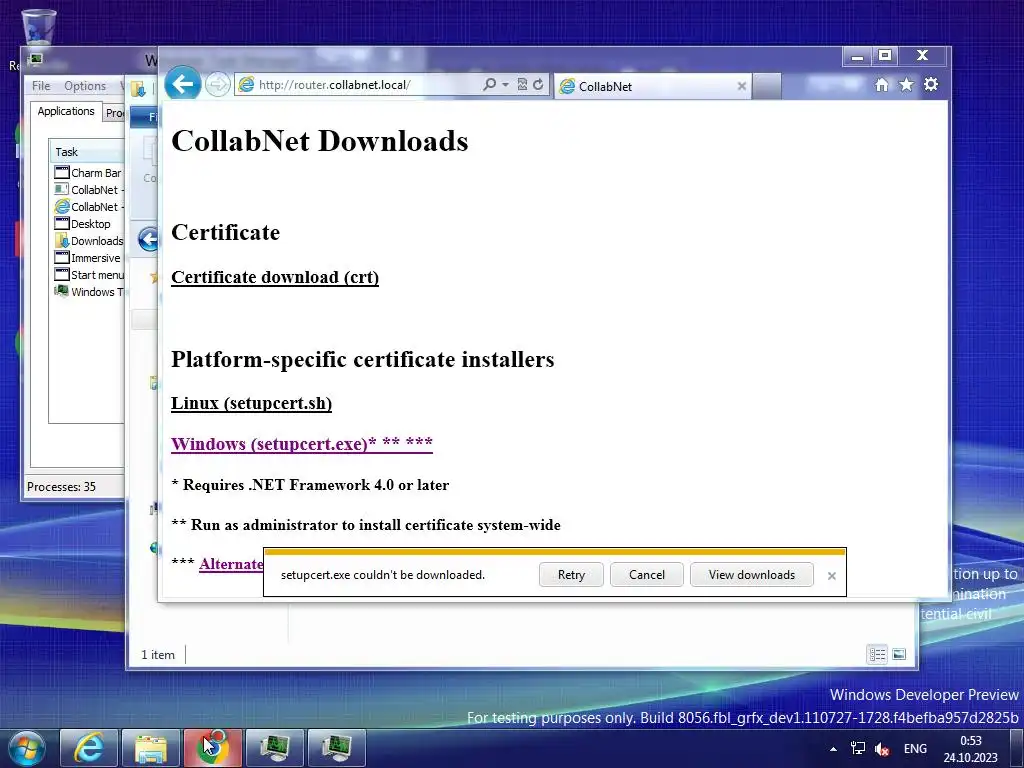The image size is (1024, 768).
Task: Click the Task column header
Action: pyautogui.click(x=87, y=152)
